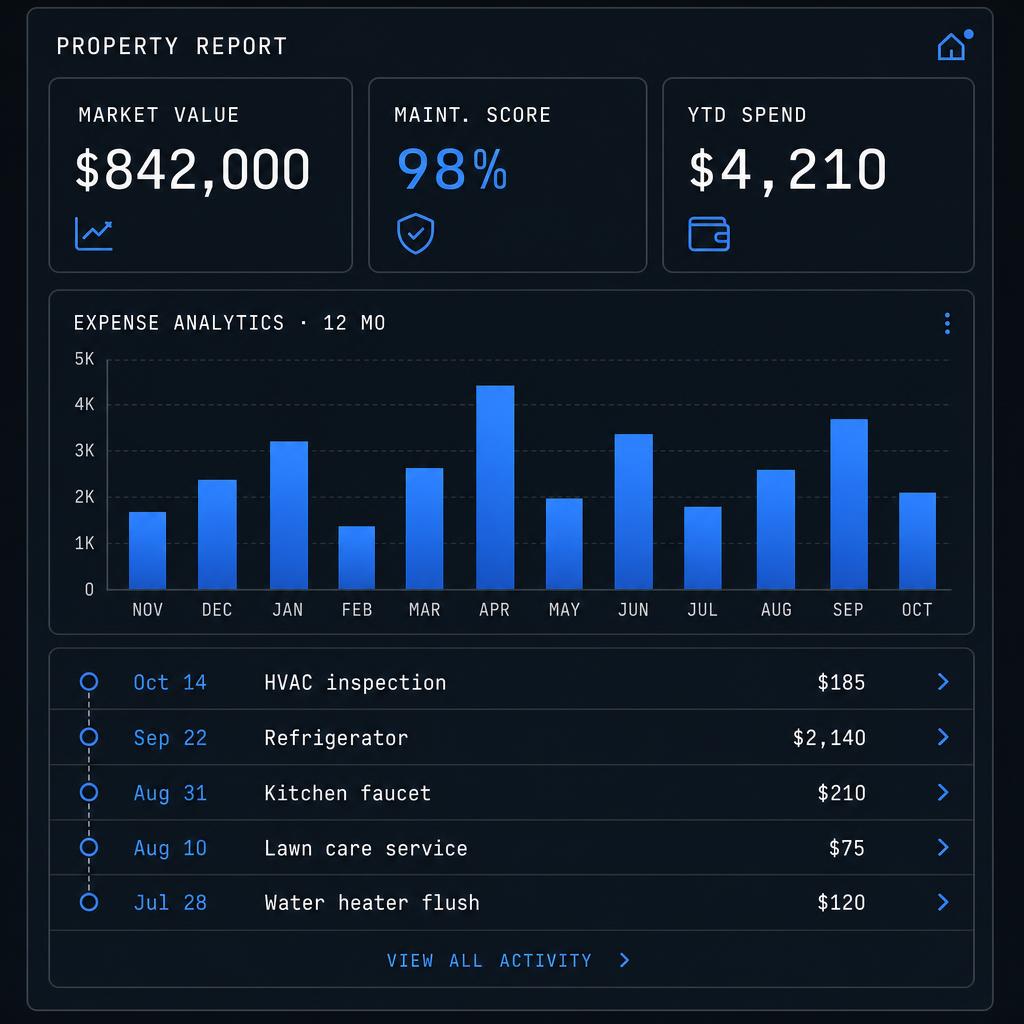
Task: Click the View All Activity link
Action: 508,960
